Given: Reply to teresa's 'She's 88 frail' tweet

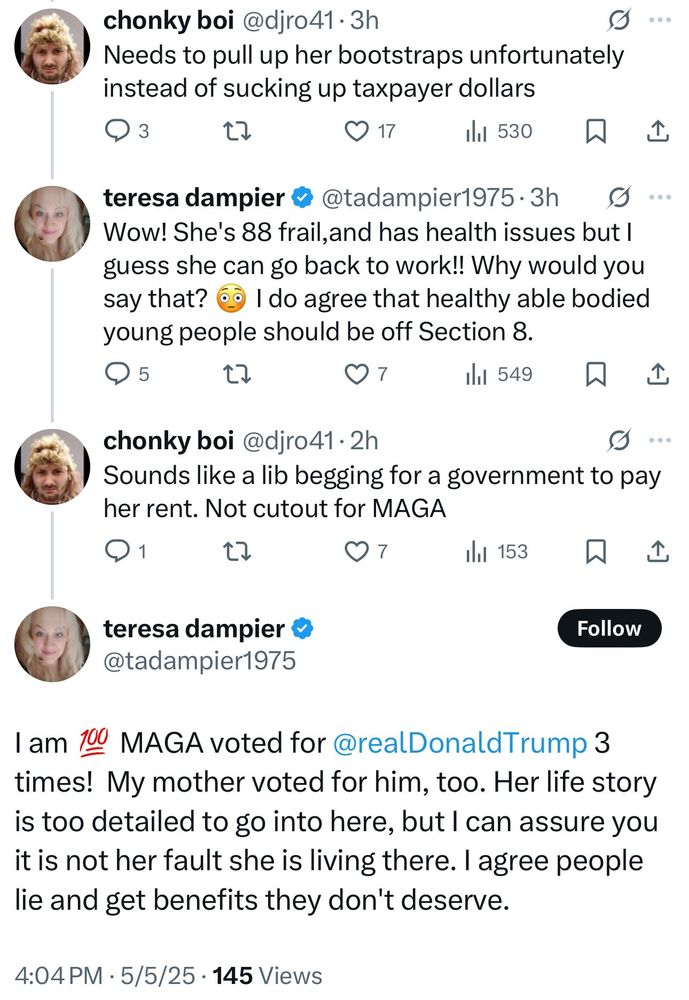Looking at the screenshot, I should click(x=118, y=374).
